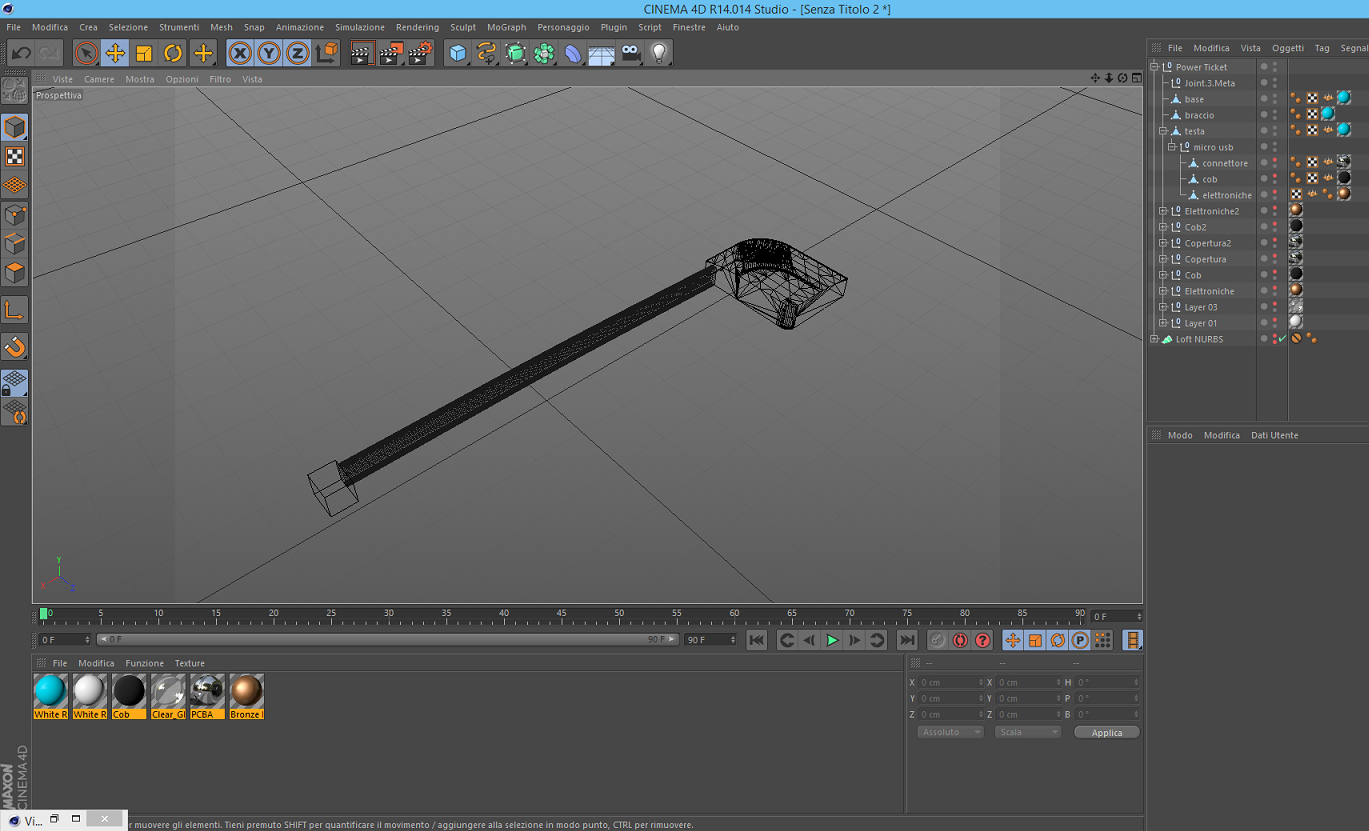Viewport: 1369px width, 831px height.
Task: Open the MoGraph menu
Action: [x=506, y=27]
